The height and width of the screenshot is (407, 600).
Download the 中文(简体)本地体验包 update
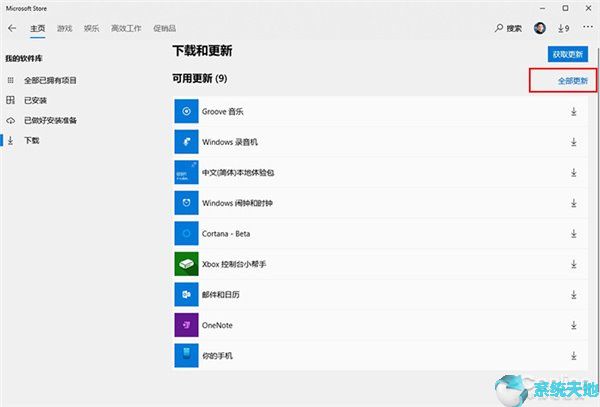click(574, 173)
